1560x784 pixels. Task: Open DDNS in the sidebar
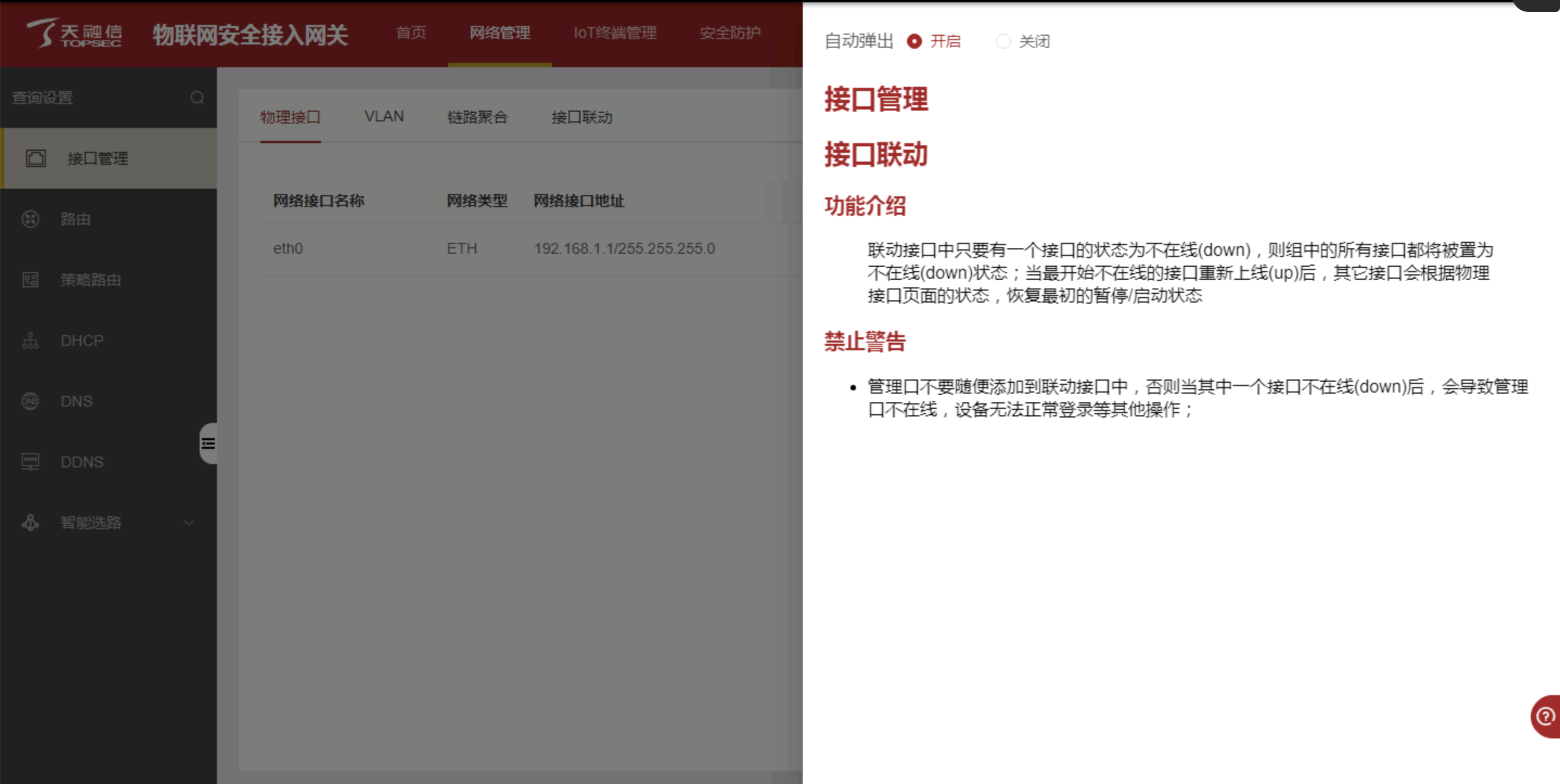click(x=108, y=461)
